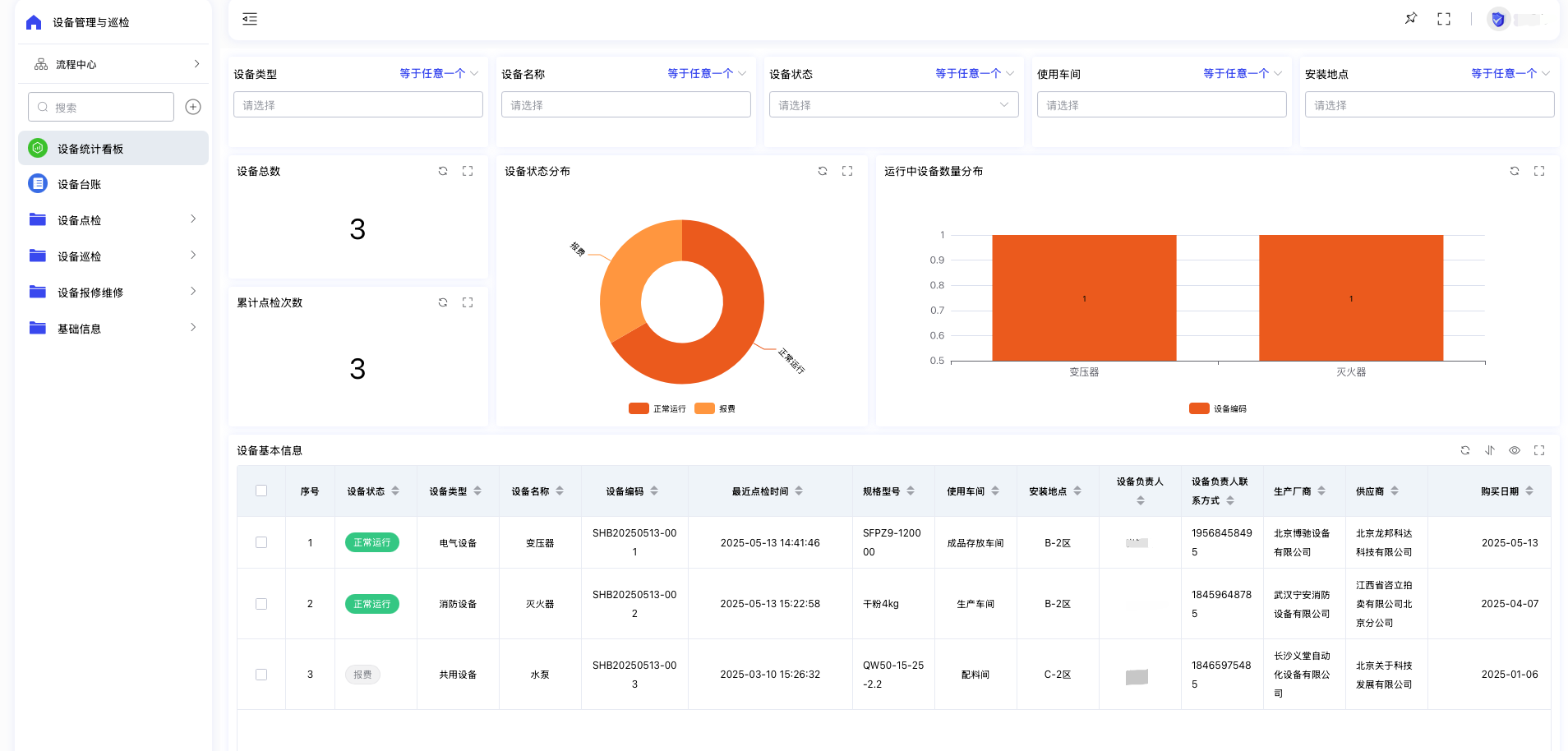The height and width of the screenshot is (751, 1568).
Task: Sort table by 供应商 column
Action: (1395, 491)
